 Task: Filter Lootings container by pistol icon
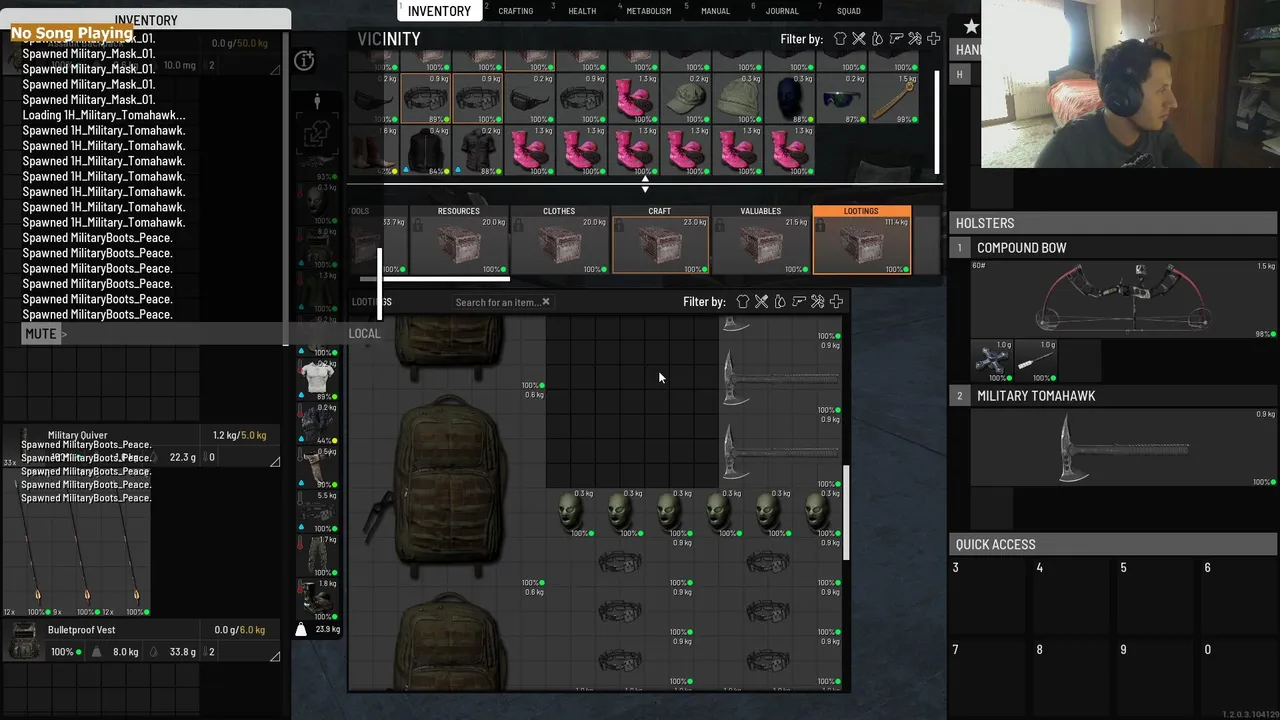pos(799,301)
